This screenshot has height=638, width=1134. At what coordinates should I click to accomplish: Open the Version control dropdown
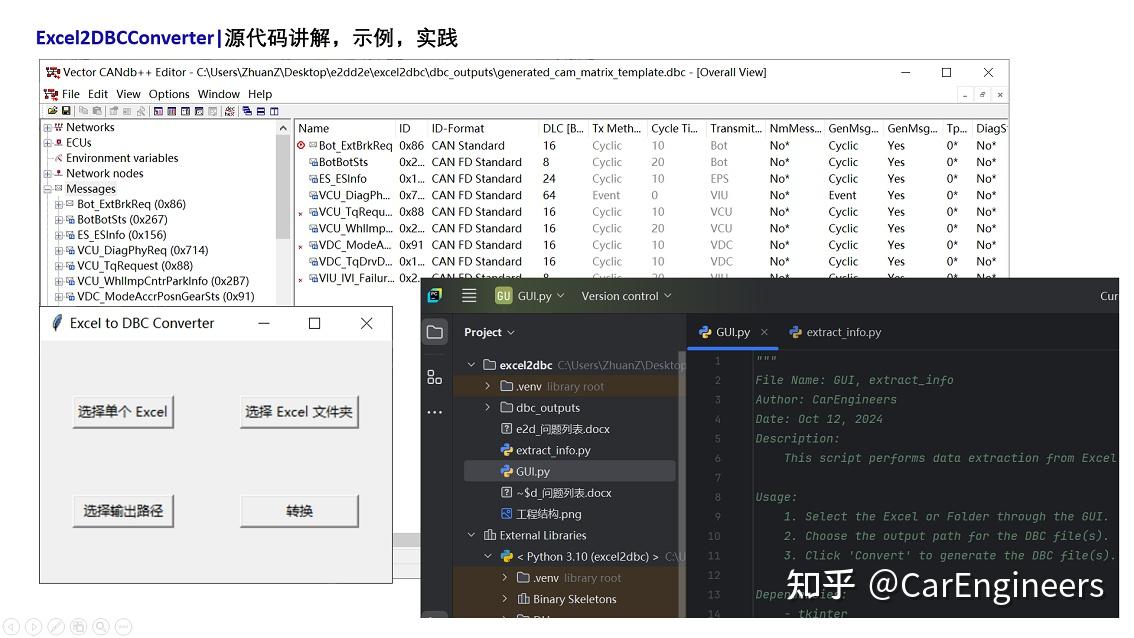point(626,295)
